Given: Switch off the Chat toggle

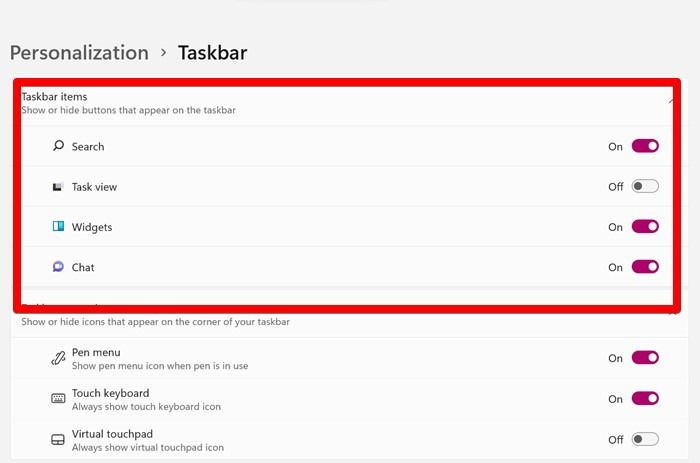Looking at the screenshot, I should tap(645, 267).
